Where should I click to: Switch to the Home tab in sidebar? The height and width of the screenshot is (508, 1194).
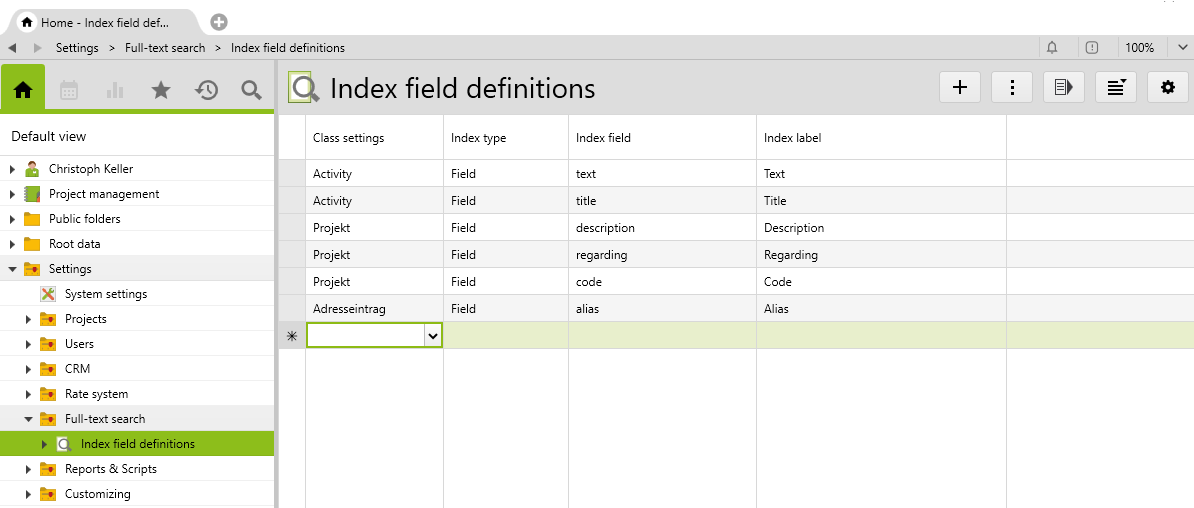23,90
